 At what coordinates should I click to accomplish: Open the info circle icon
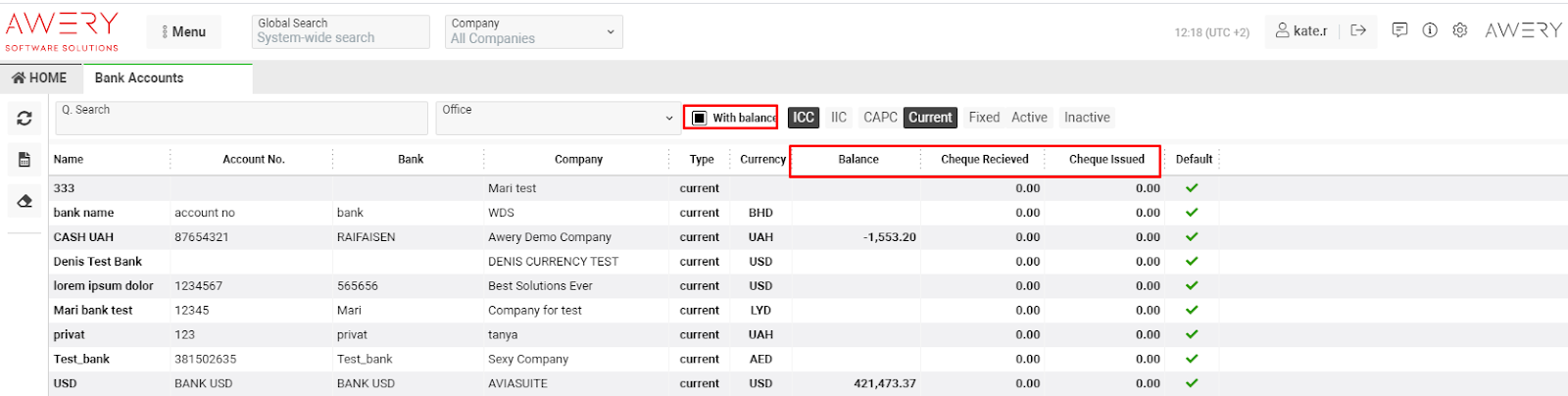pos(1430,30)
